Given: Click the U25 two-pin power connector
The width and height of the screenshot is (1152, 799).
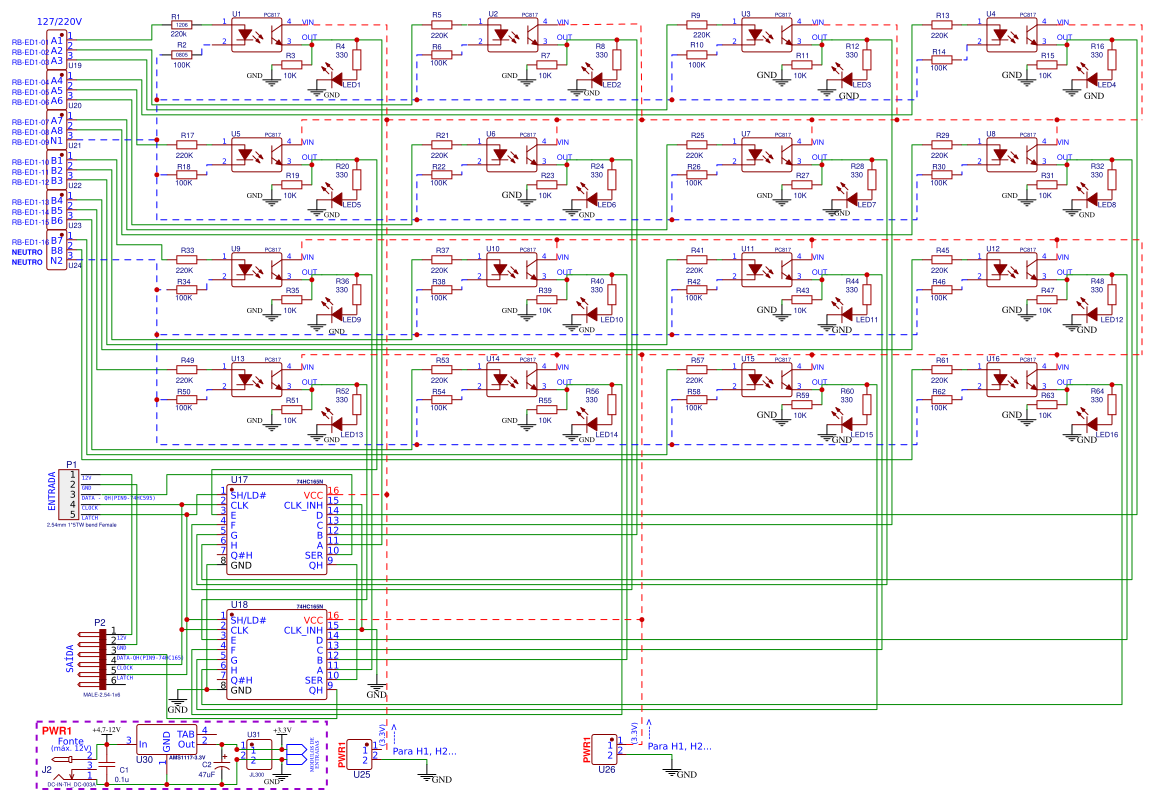Looking at the screenshot, I should (x=359, y=755).
